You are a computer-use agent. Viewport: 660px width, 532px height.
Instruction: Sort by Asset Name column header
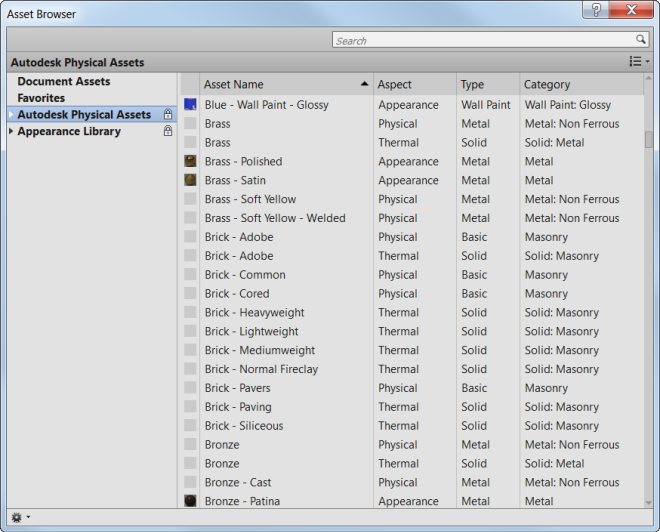click(286, 85)
